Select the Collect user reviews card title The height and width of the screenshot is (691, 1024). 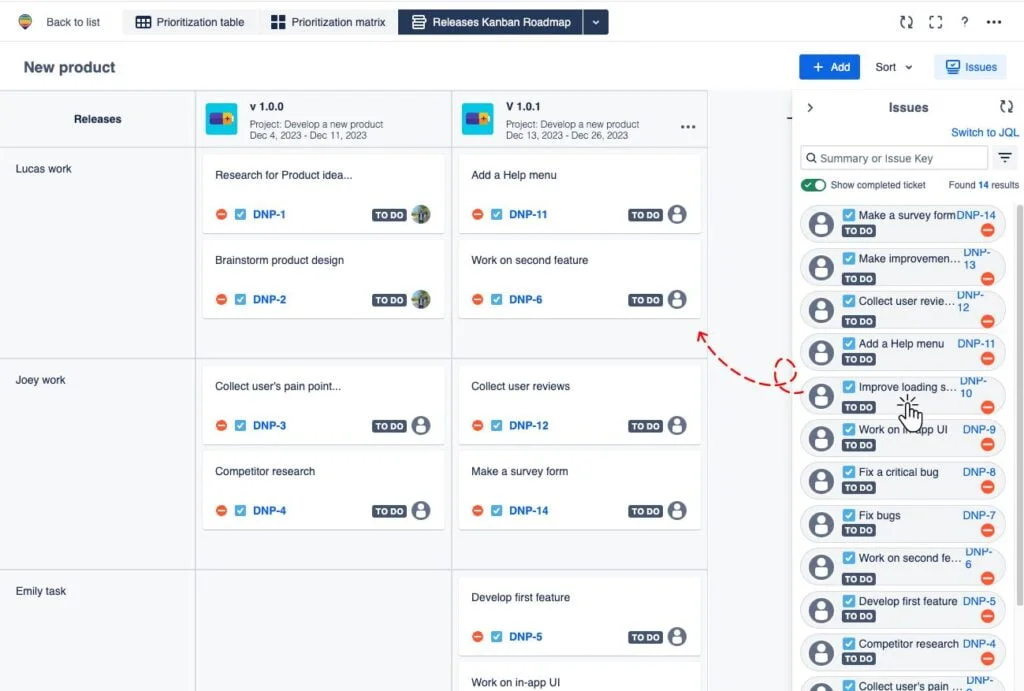(520, 386)
